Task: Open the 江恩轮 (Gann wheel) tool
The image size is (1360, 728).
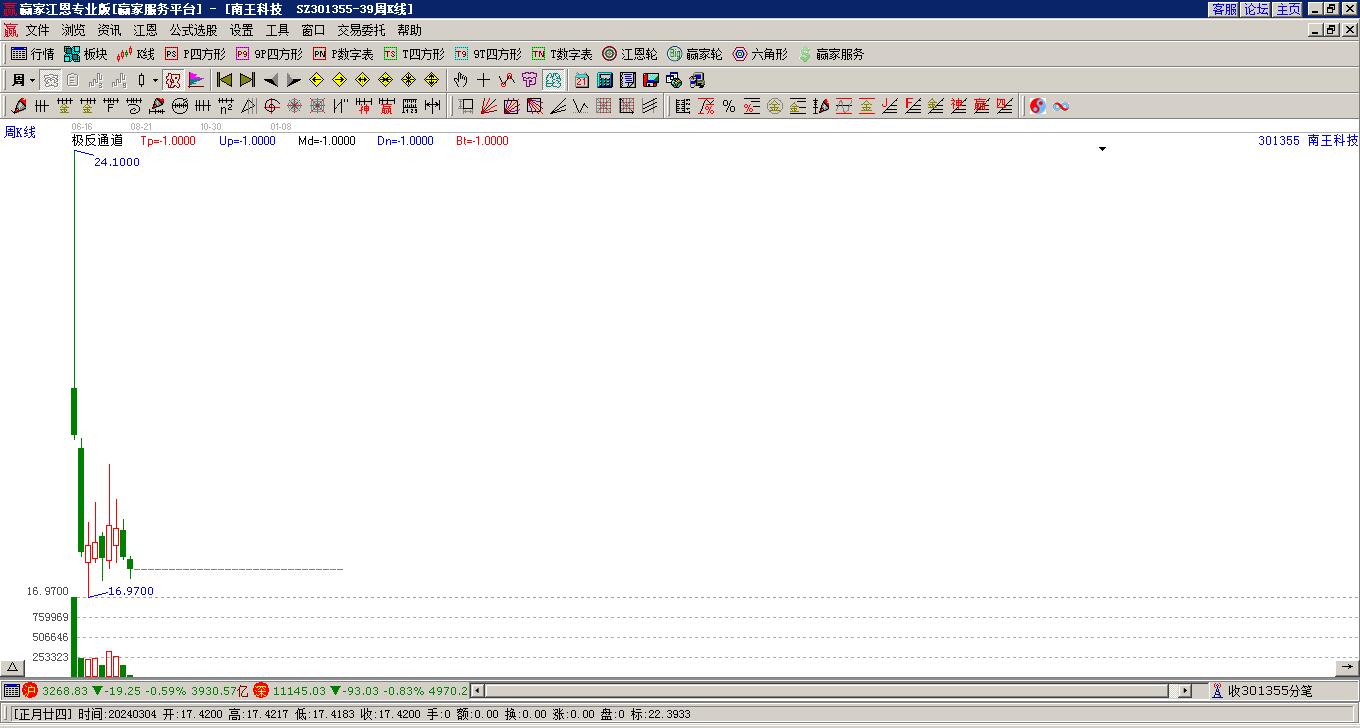Action: pos(629,54)
